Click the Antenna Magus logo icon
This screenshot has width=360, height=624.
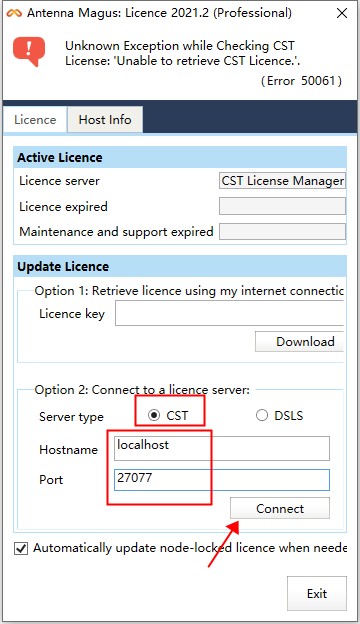(14, 13)
